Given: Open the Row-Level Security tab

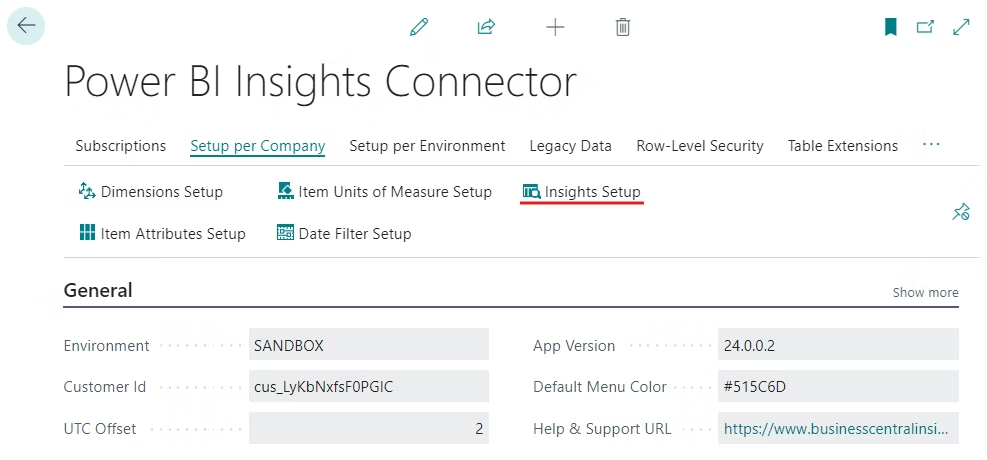Looking at the screenshot, I should pos(700,146).
